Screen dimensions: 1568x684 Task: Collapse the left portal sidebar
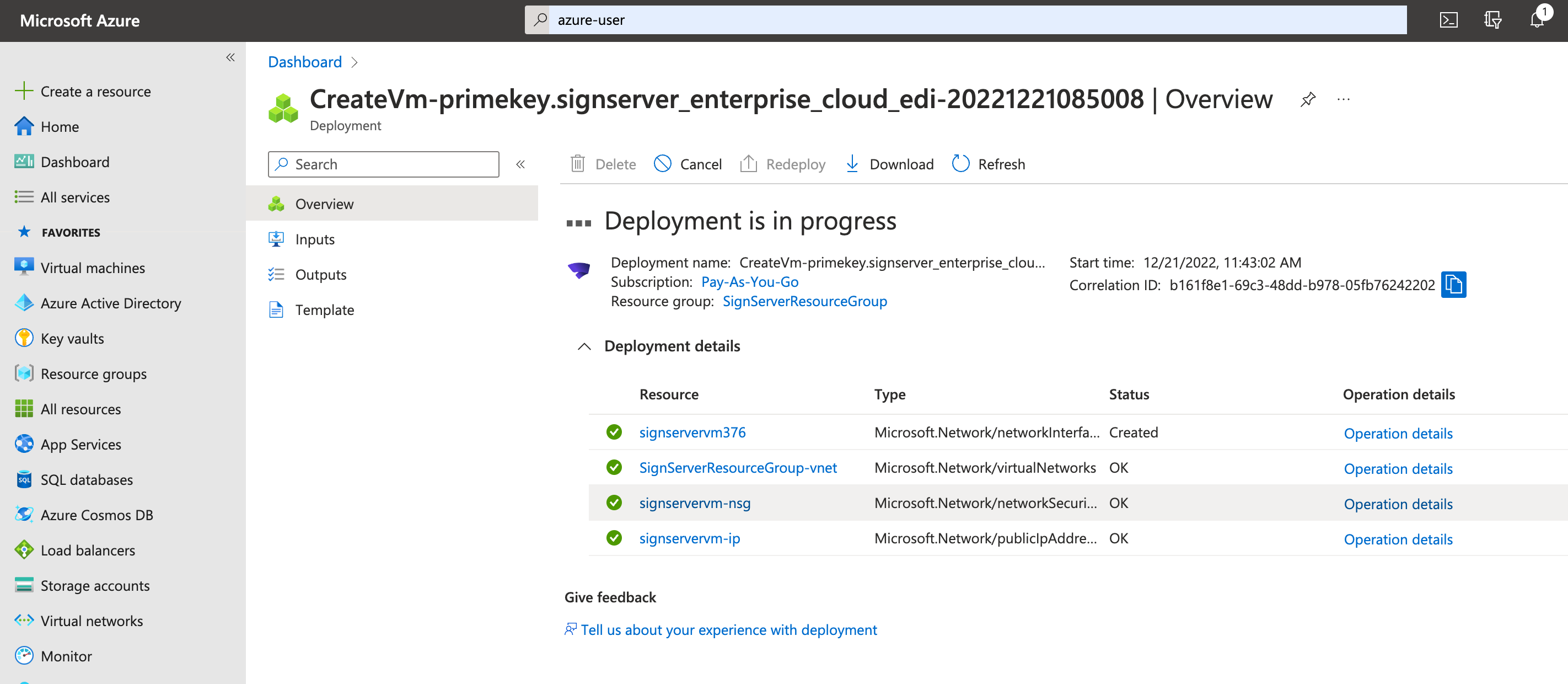pyautogui.click(x=230, y=57)
